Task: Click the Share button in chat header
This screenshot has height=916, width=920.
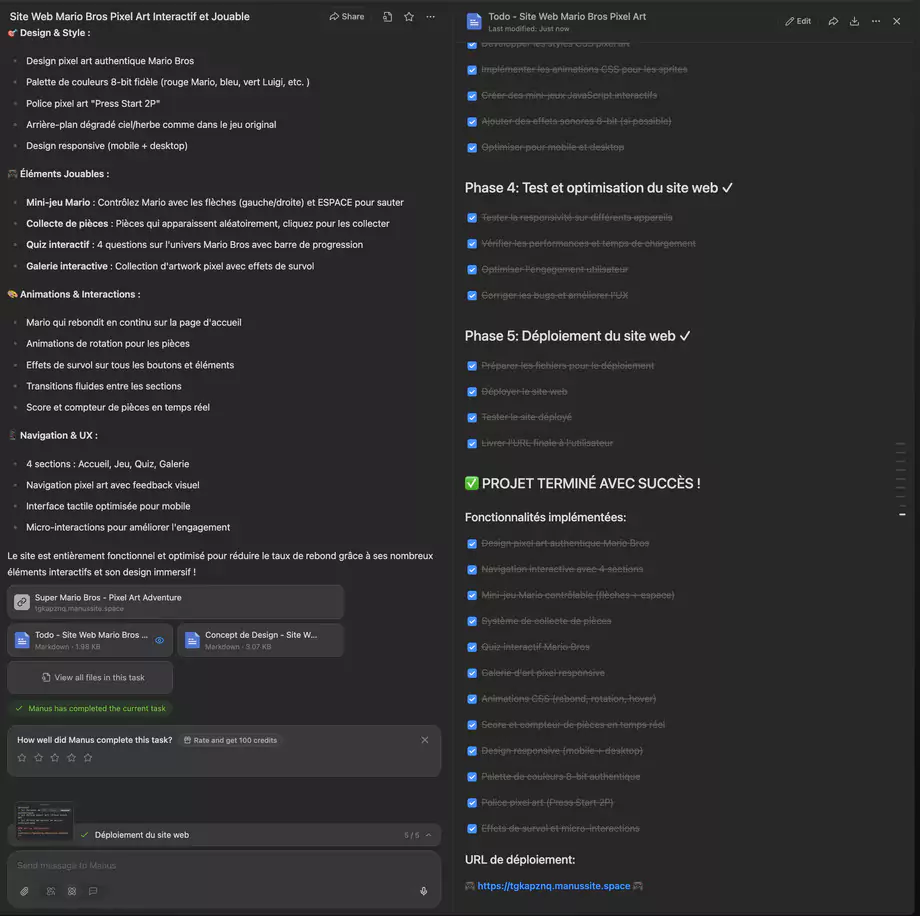Action: (x=347, y=16)
